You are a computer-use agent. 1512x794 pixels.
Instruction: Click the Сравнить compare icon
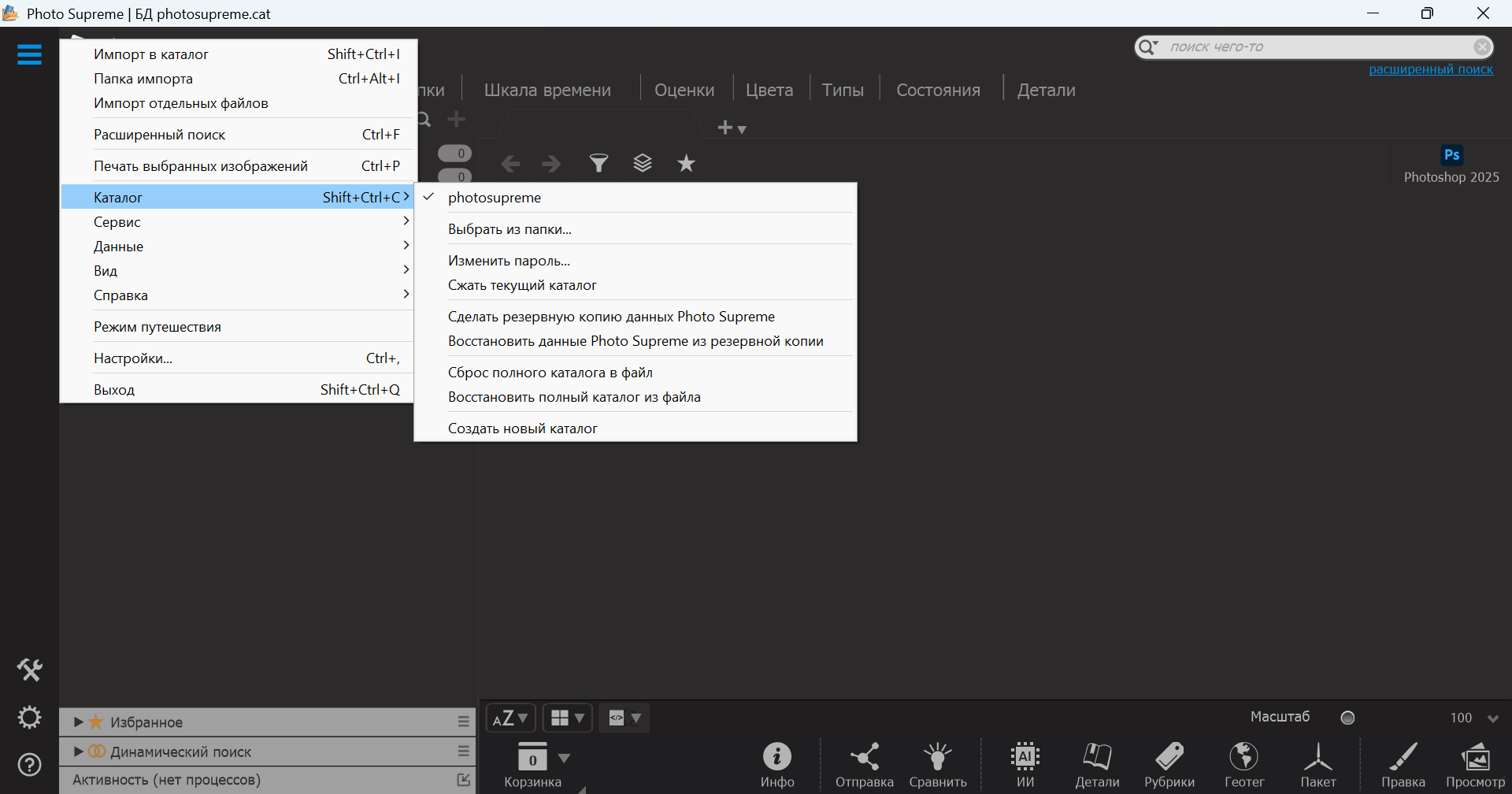point(938,757)
